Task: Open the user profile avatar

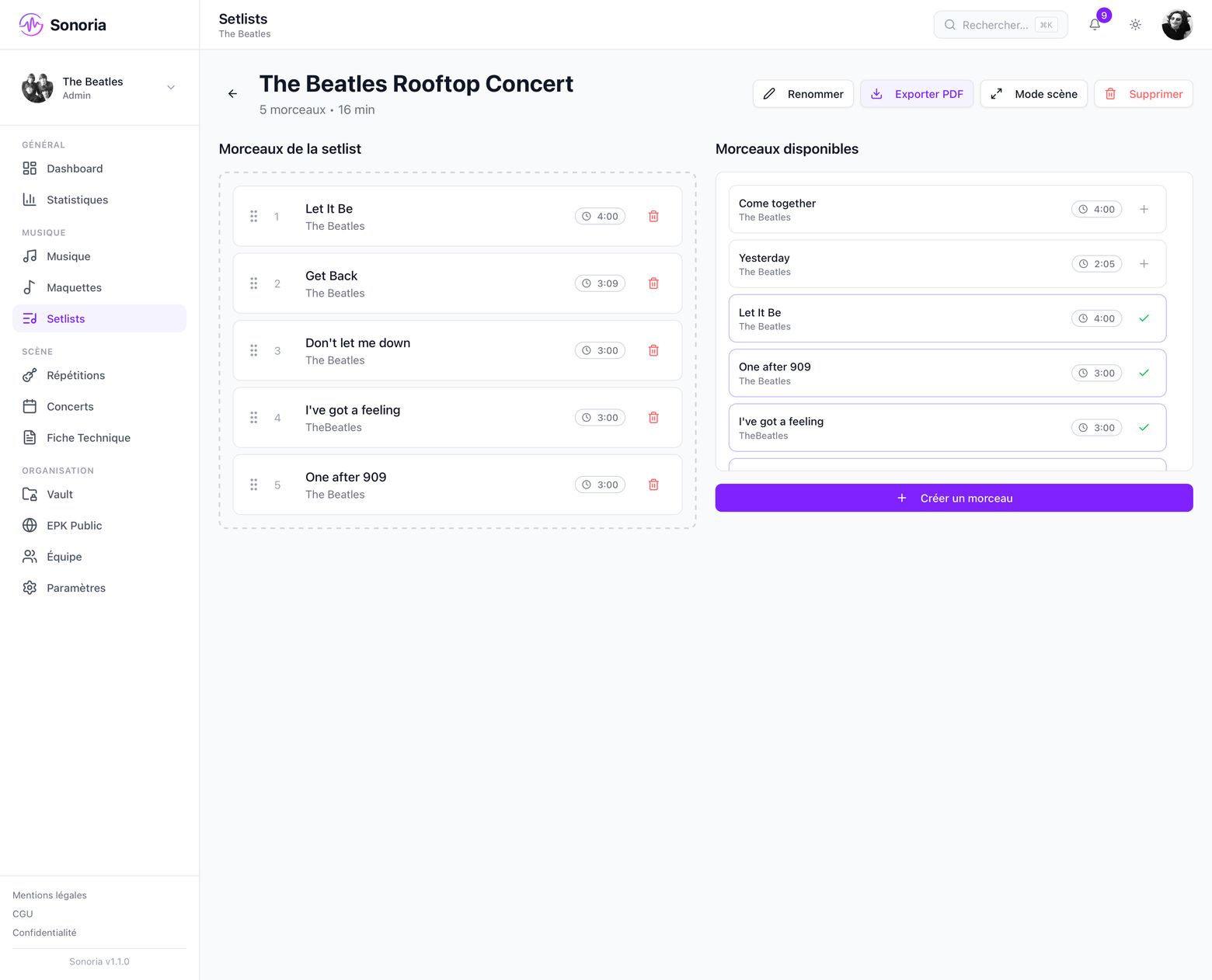Action: [x=1177, y=25]
